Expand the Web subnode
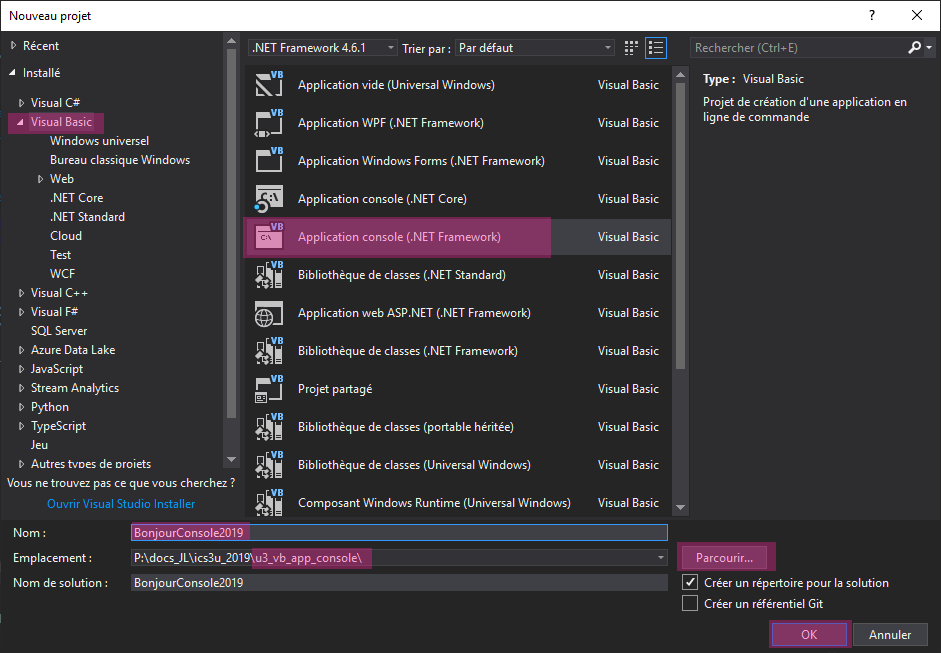This screenshot has width=941, height=653. click(40, 179)
